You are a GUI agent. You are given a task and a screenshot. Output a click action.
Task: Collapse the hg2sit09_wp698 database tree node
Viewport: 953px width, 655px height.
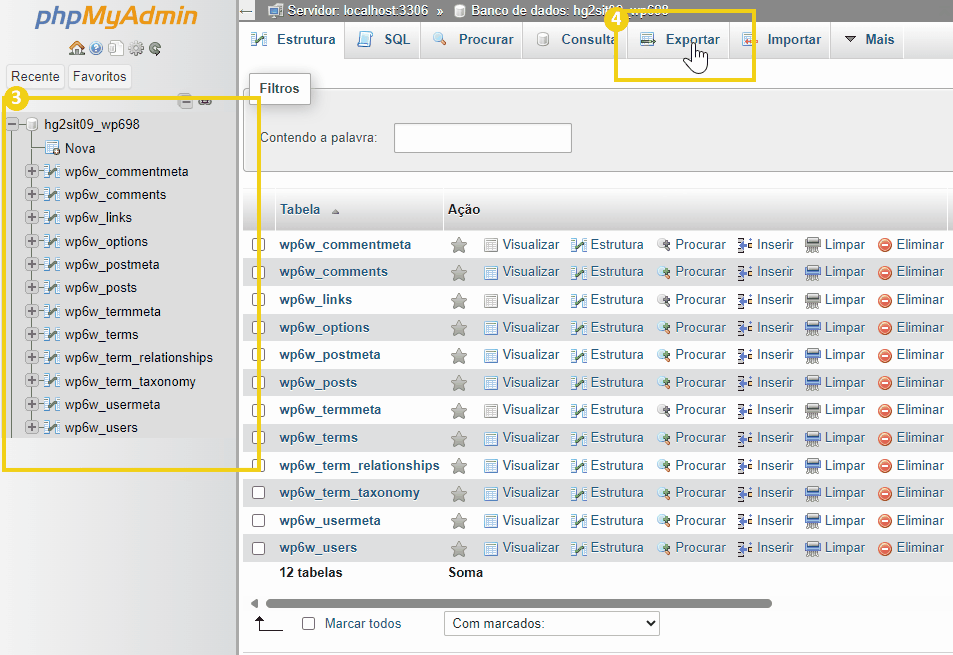(x=12, y=125)
